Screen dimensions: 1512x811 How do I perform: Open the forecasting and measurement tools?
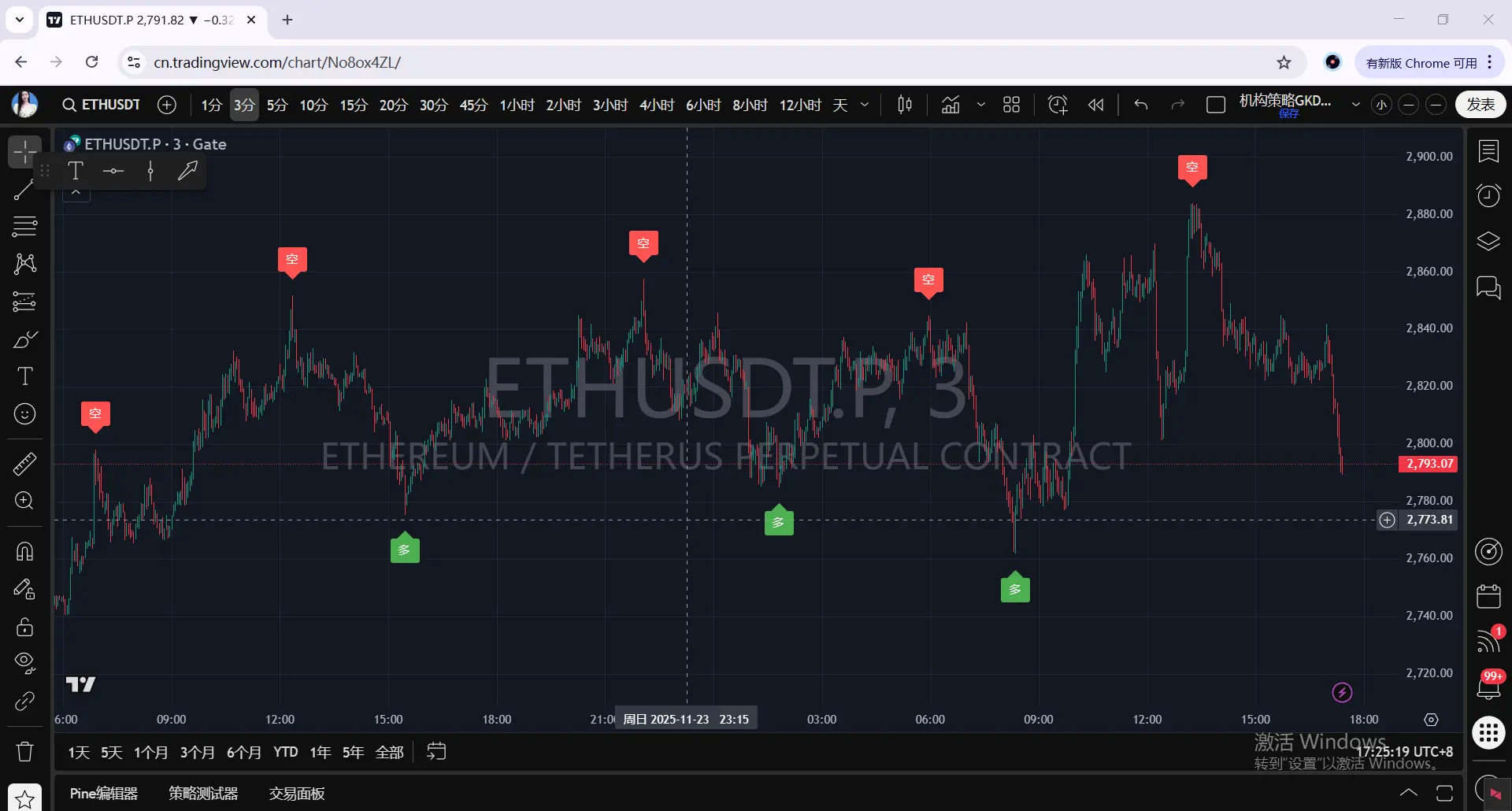pyautogui.click(x=24, y=302)
